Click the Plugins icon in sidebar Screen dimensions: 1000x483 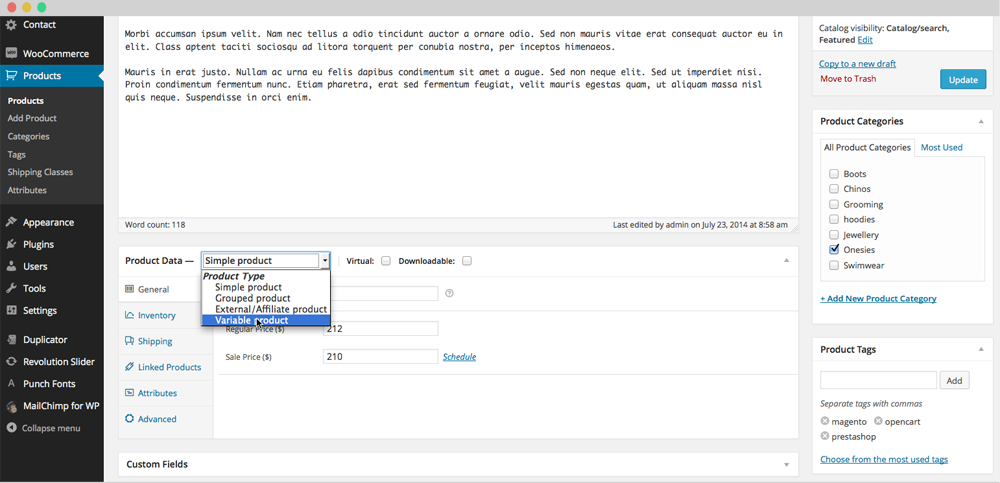coord(11,244)
